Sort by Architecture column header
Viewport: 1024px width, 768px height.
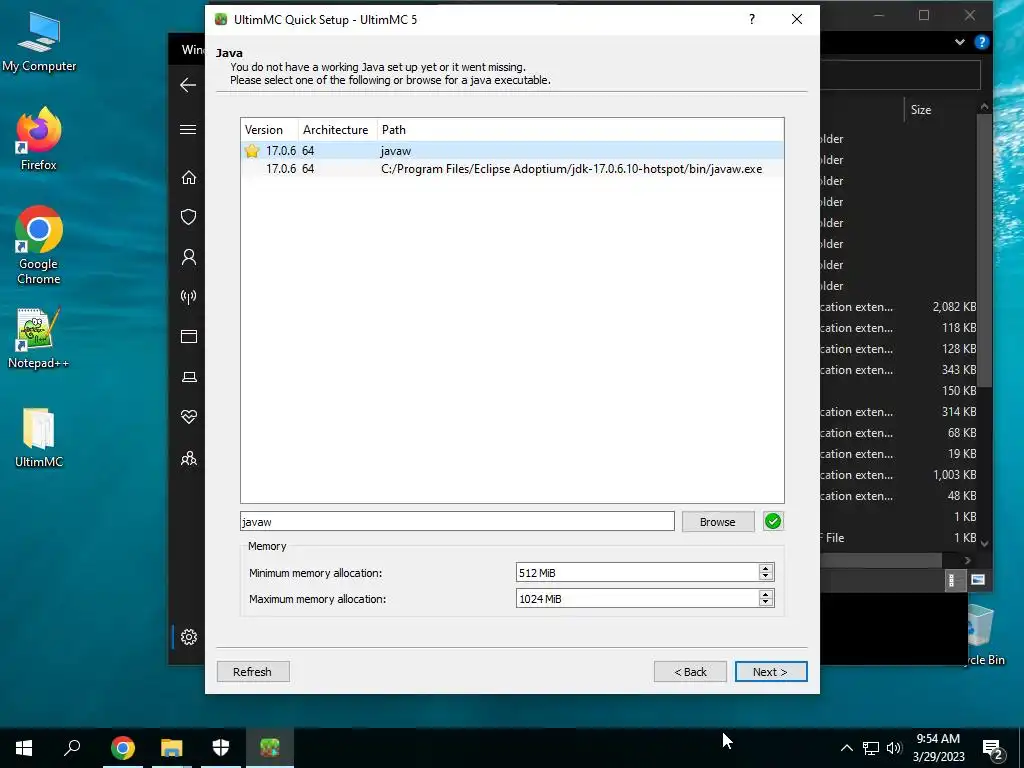(338, 129)
